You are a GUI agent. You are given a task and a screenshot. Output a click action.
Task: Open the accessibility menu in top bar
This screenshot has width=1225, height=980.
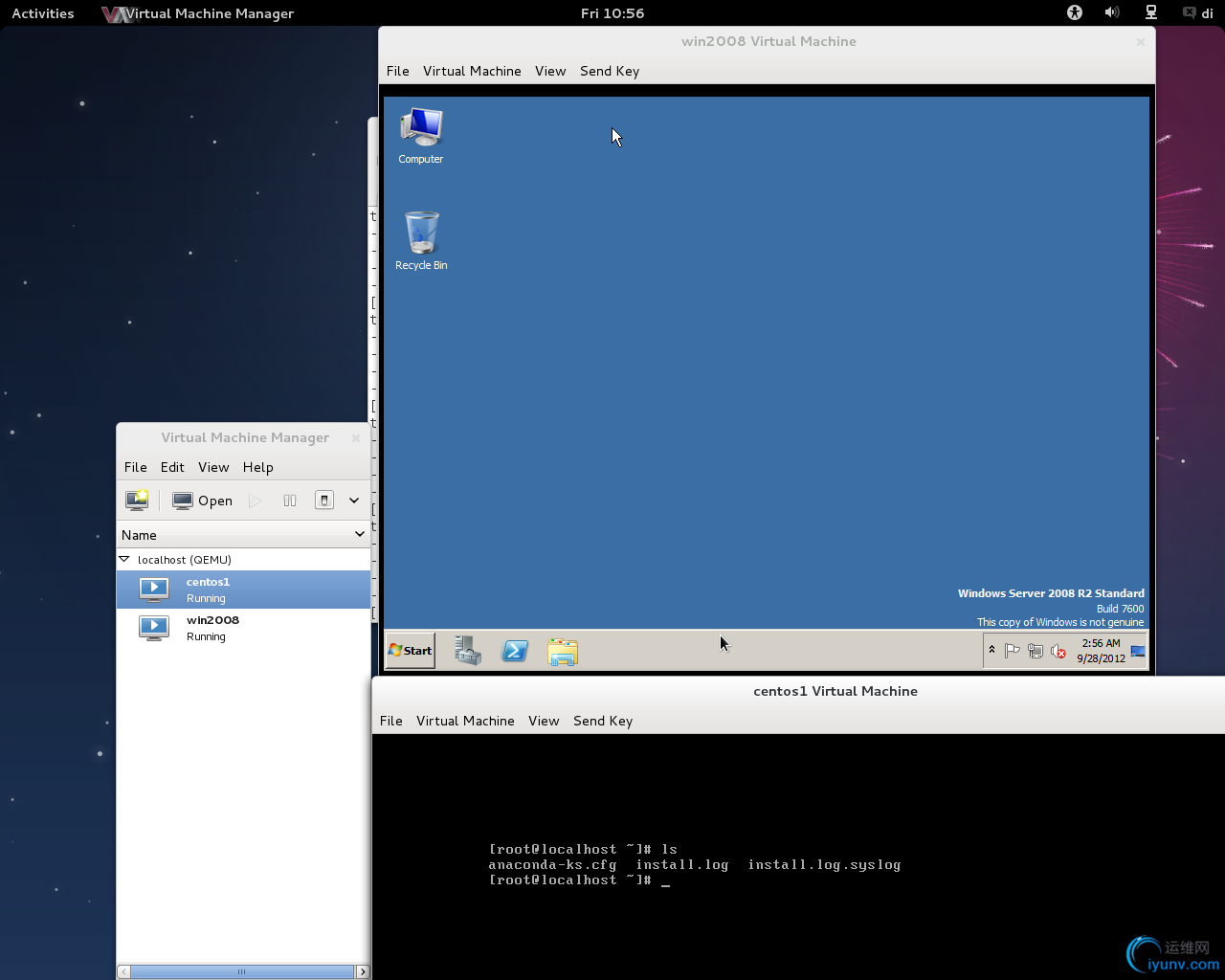click(x=1075, y=12)
